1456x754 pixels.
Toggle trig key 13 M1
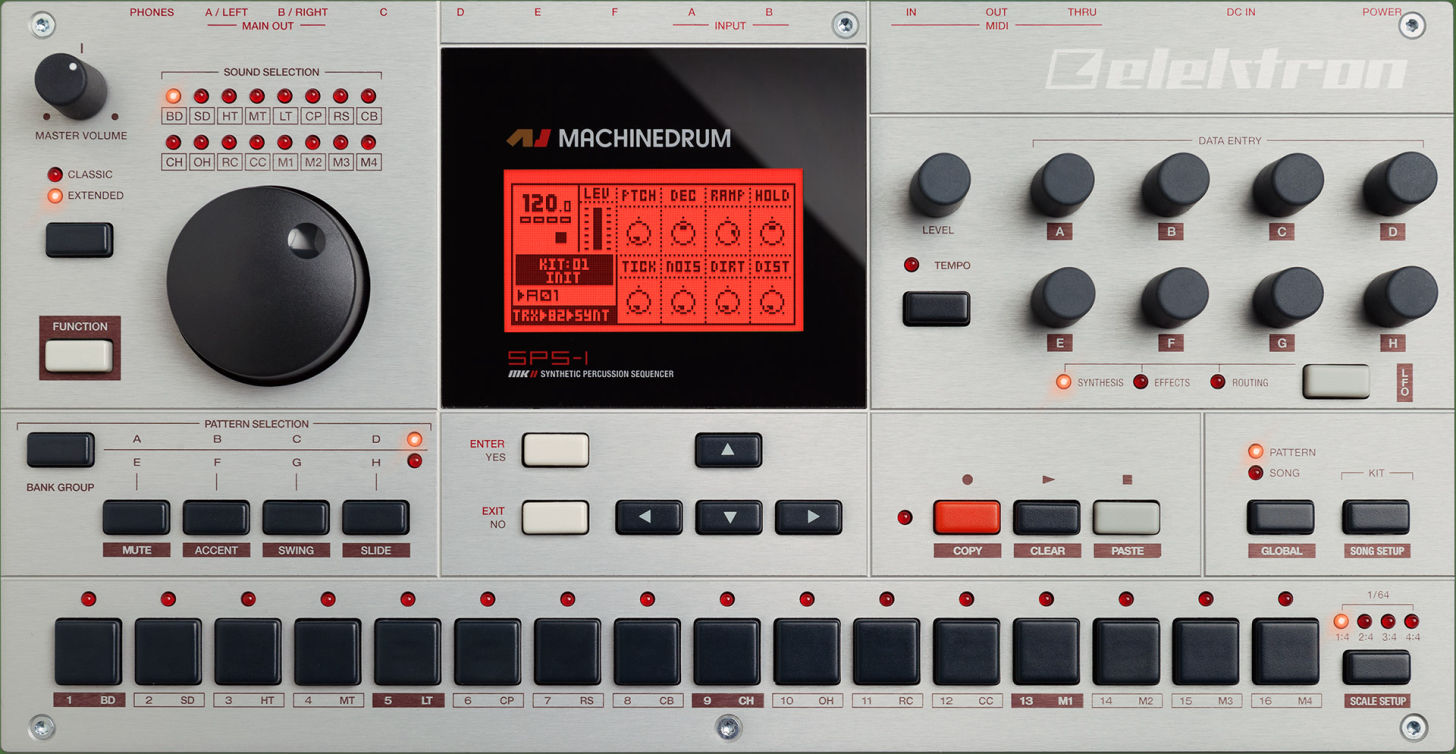pos(1046,652)
